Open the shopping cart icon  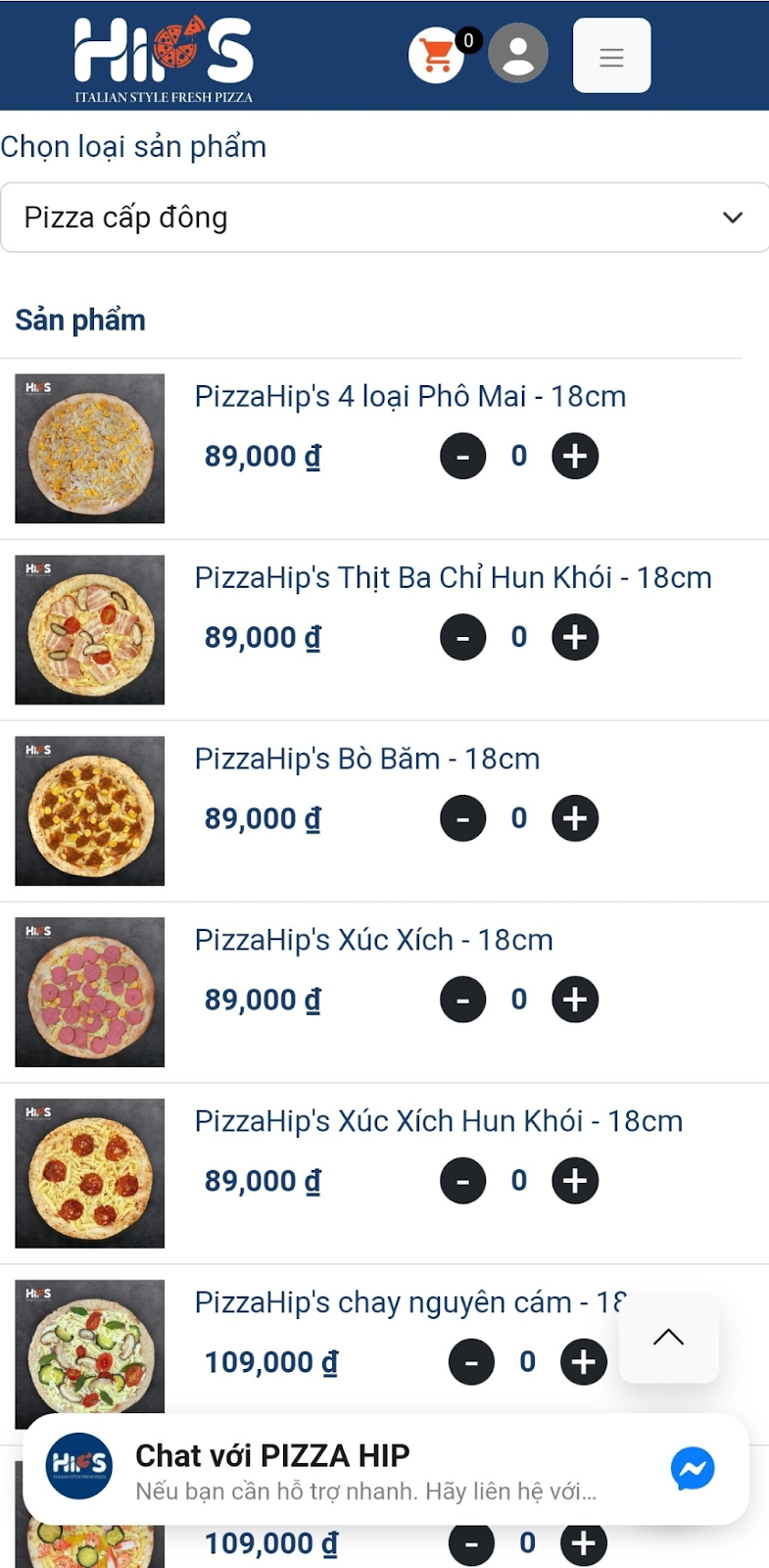tap(437, 55)
